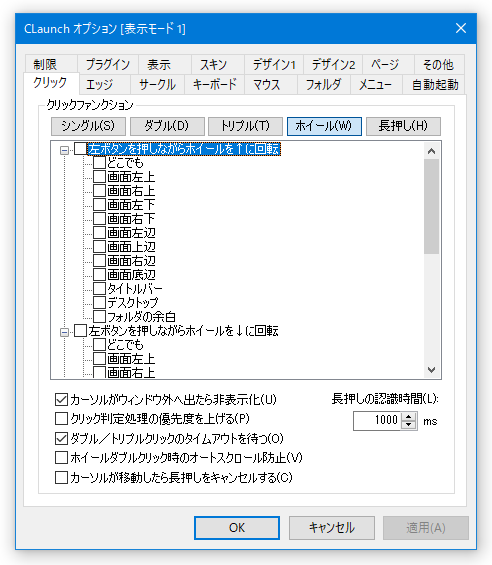The height and width of the screenshot is (565, 492).
Task: Tick the 画面左辺 checkbox
Action: tap(99, 232)
